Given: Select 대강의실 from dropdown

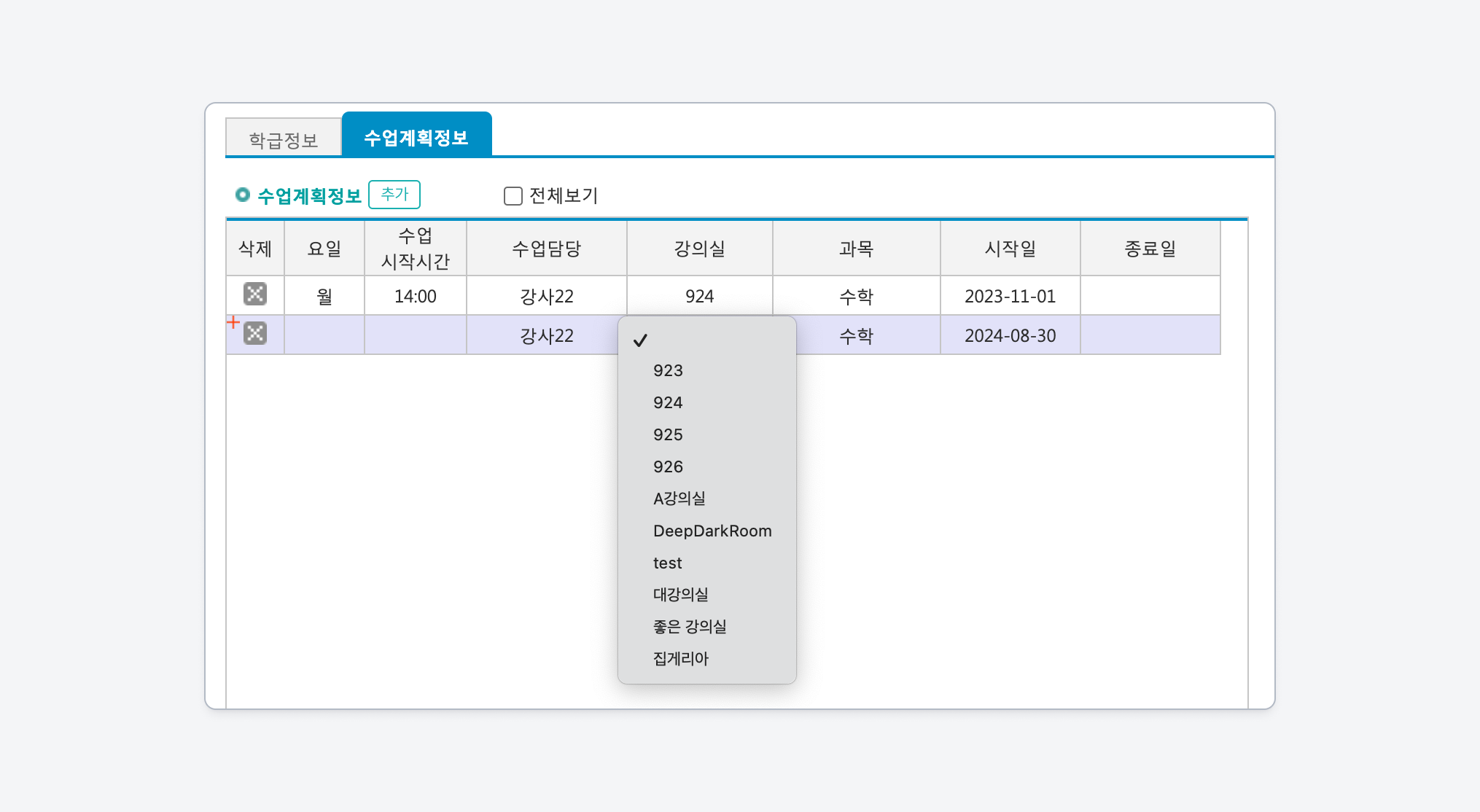Looking at the screenshot, I should click(x=681, y=595).
